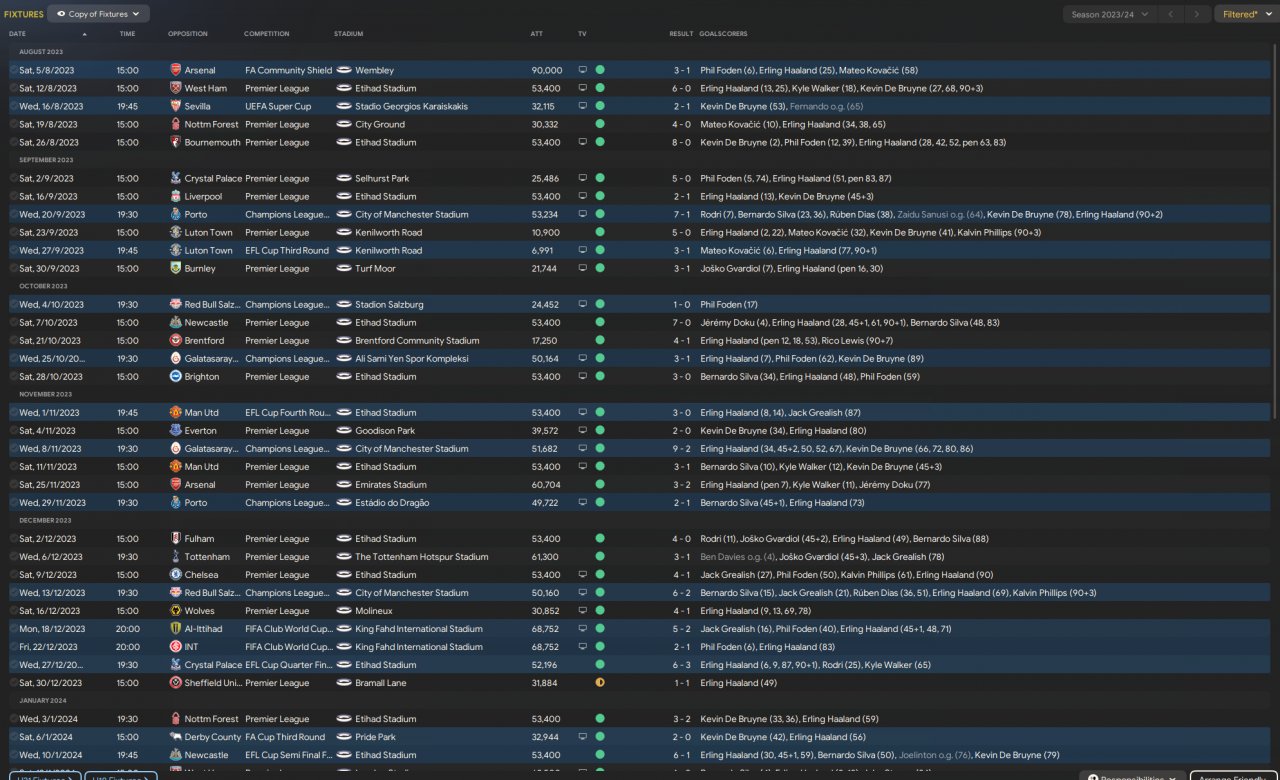
Task: Click the TV icon in the Derby County row
Action: click(x=583, y=737)
